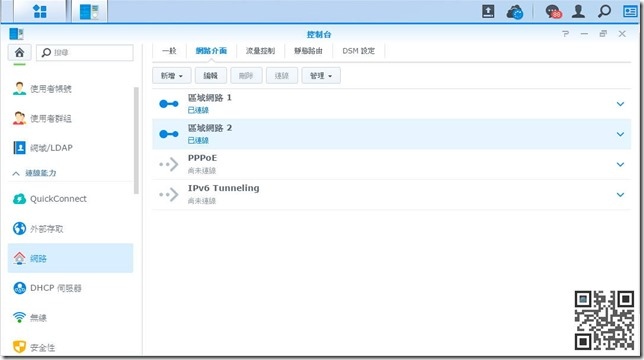The height and width of the screenshot is (360, 644).
Task: Click the 區域網路 2 connection icon
Action: pyautogui.click(x=169, y=134)
